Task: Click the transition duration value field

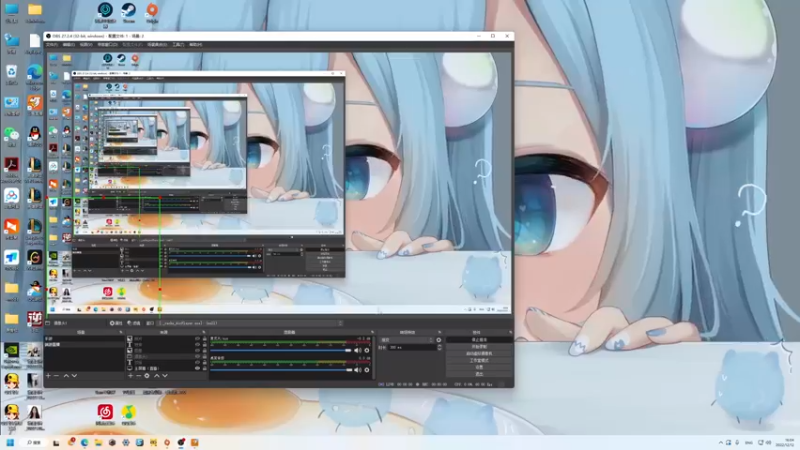Action: click(412, 347)
